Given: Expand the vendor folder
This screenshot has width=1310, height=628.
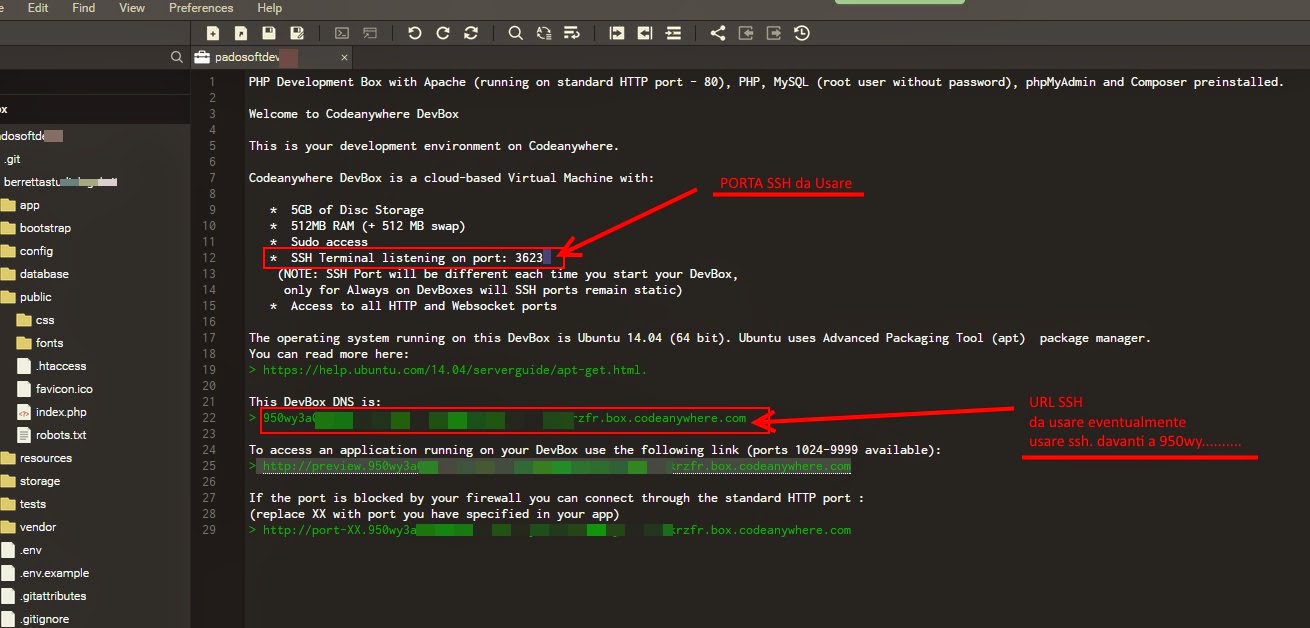Looking at the screenshot, I should coord(38,527).
